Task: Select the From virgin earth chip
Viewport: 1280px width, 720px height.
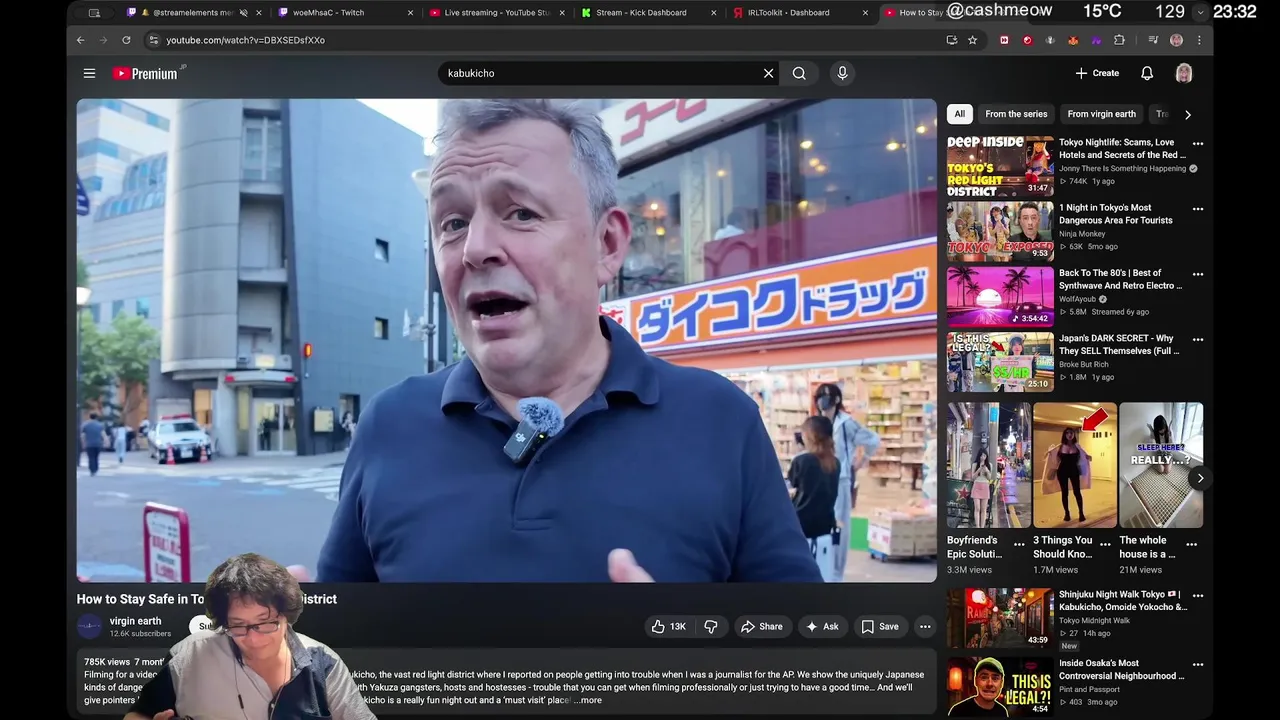Action: [x=1102, y=114]
